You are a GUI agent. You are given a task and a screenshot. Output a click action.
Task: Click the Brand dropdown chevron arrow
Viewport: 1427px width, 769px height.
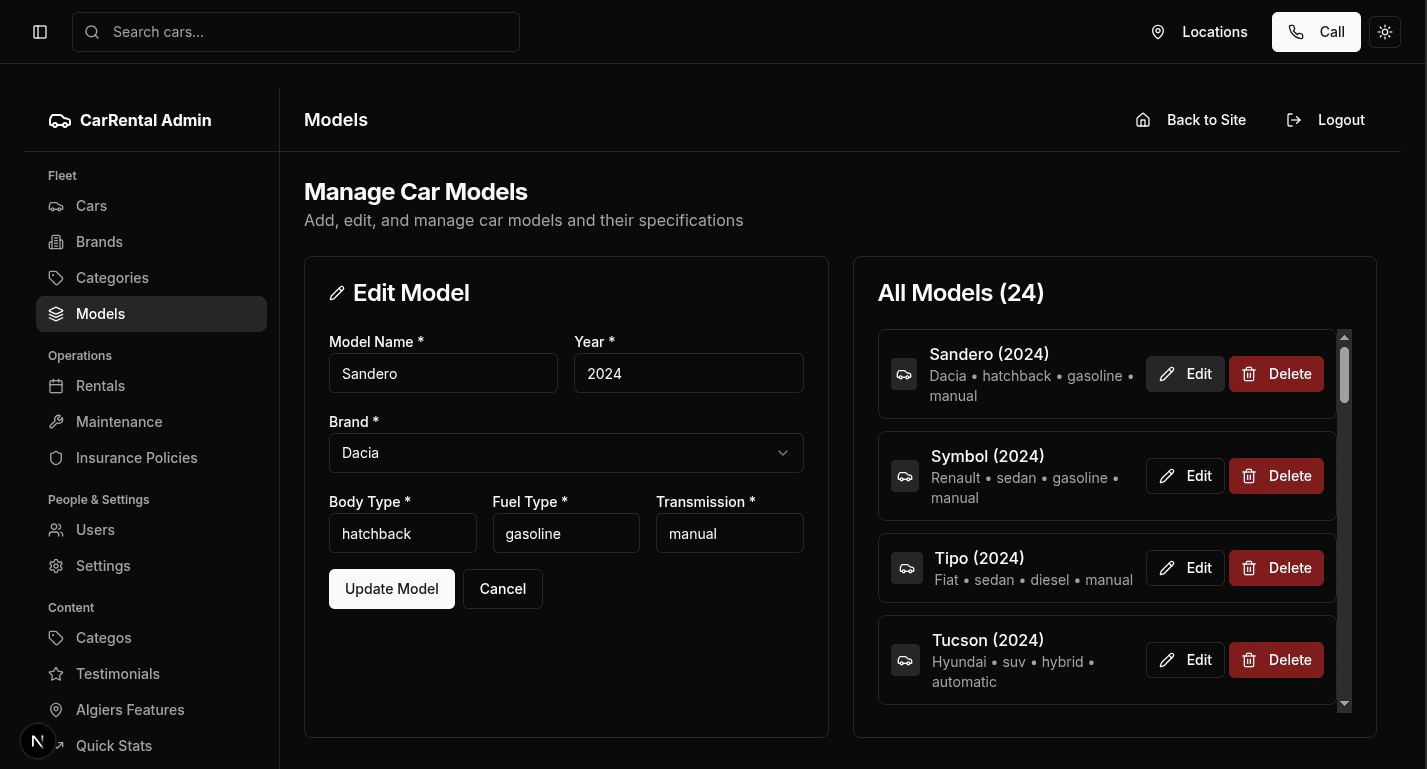tap(783, 453)
